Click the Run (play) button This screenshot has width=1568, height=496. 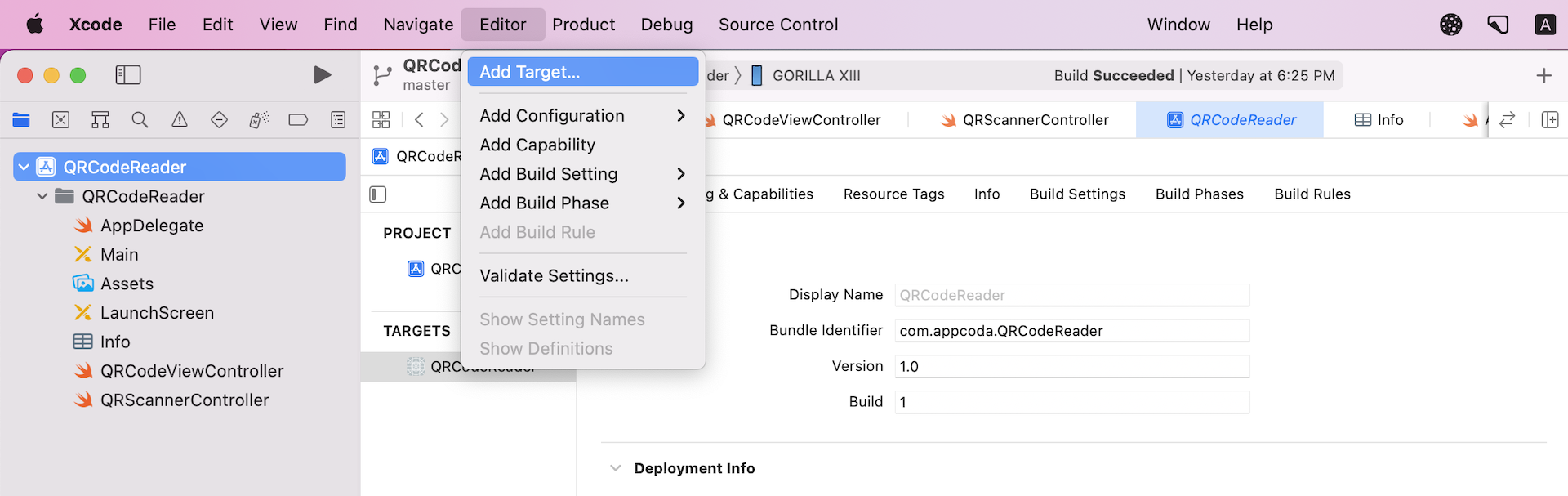pos(323,75)
